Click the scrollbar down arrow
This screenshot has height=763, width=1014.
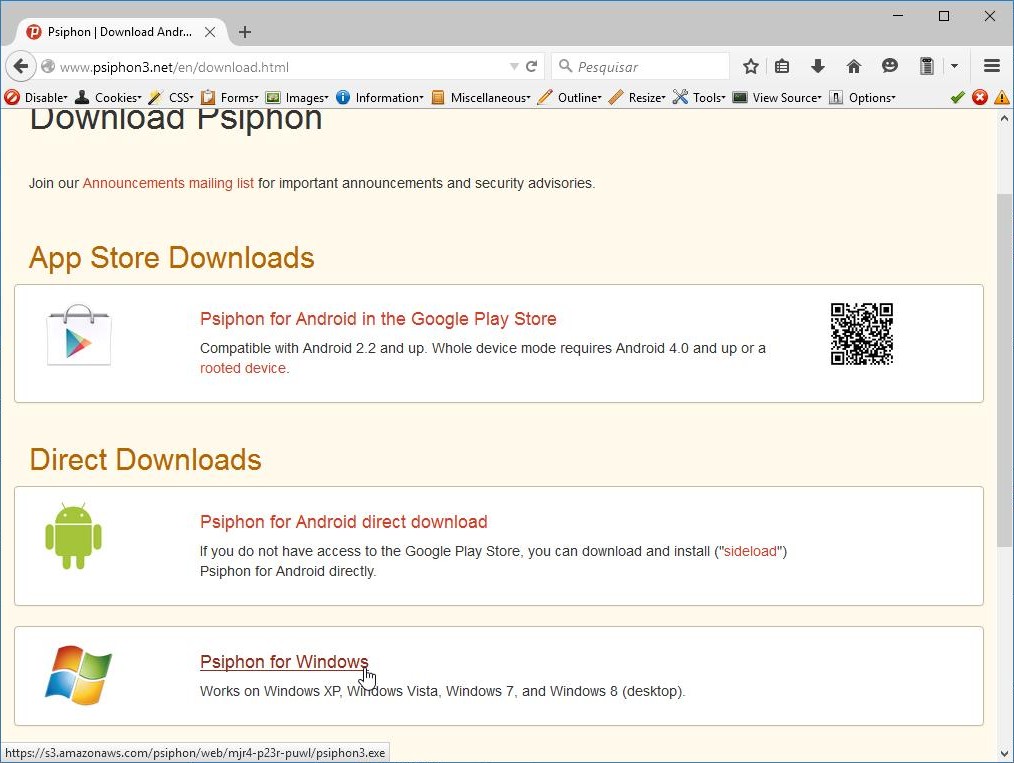(x=1004, y=753)
